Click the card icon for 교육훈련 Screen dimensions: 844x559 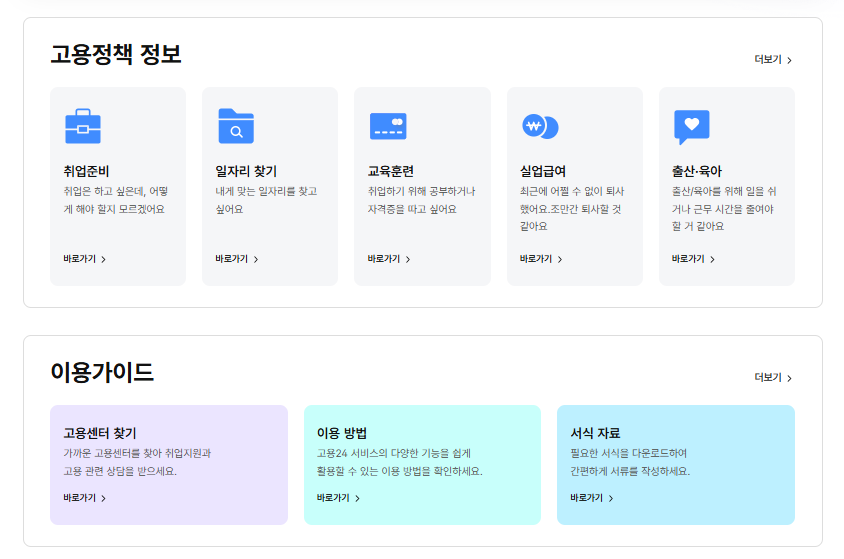388,126
